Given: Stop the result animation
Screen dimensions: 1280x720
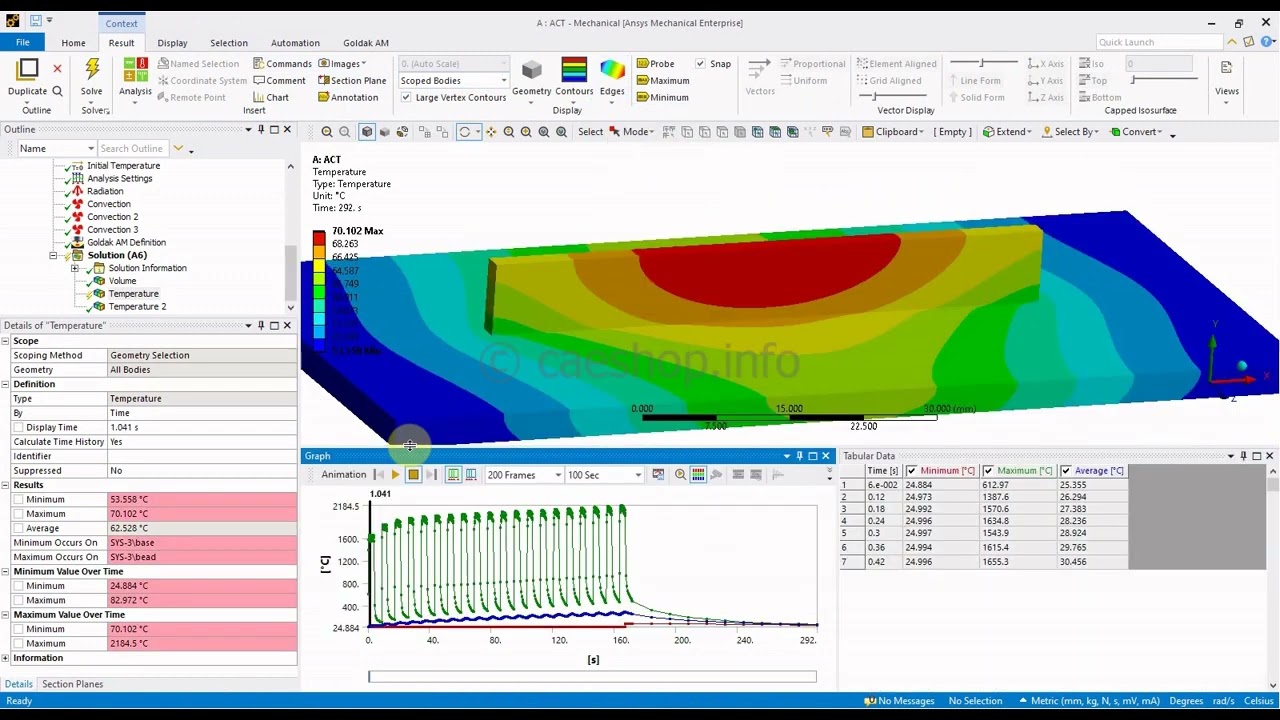Looking at the screenshot, I should click(413, 475).
